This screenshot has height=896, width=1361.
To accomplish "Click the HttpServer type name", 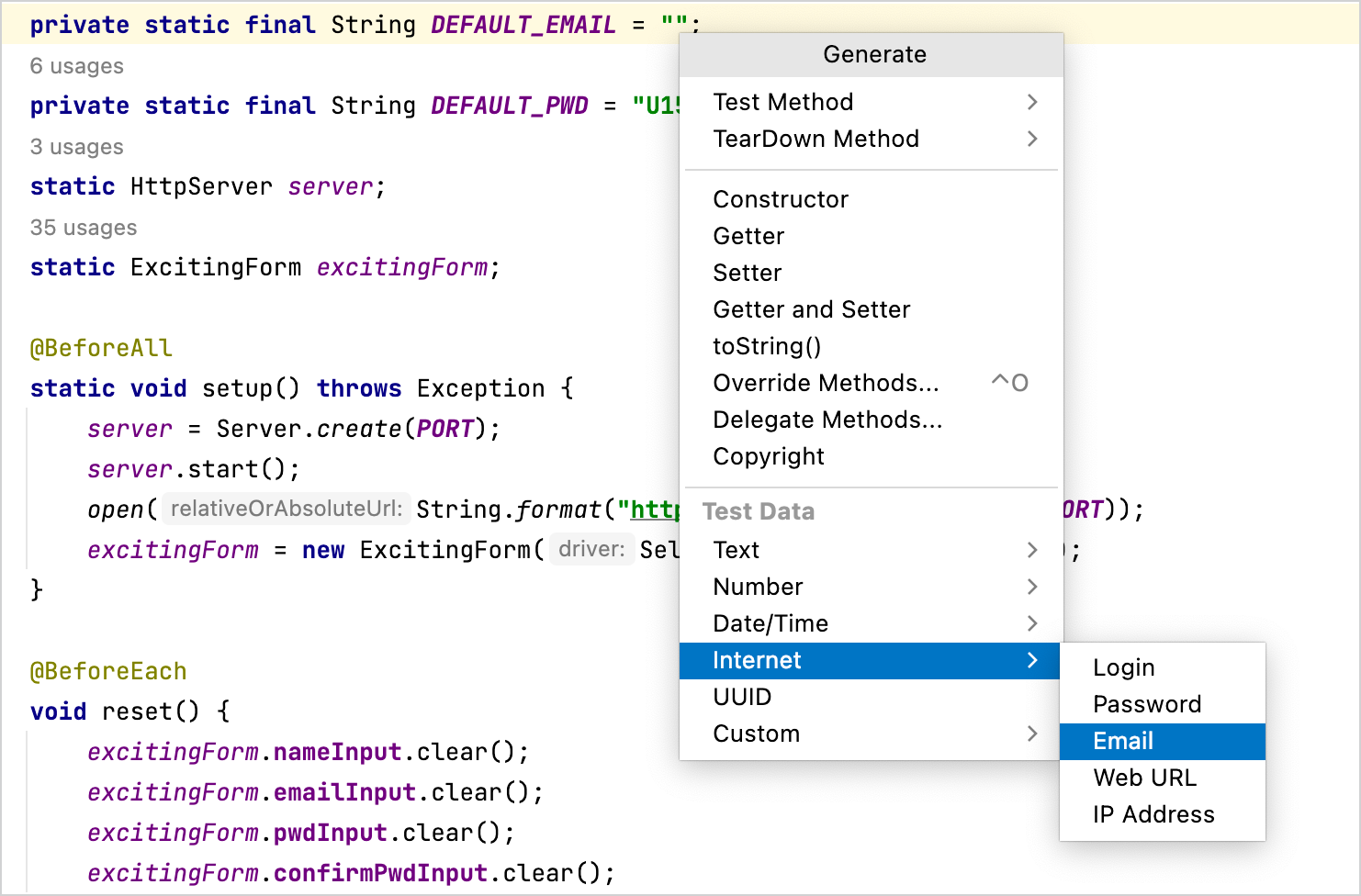I will (x=201, y=186).
